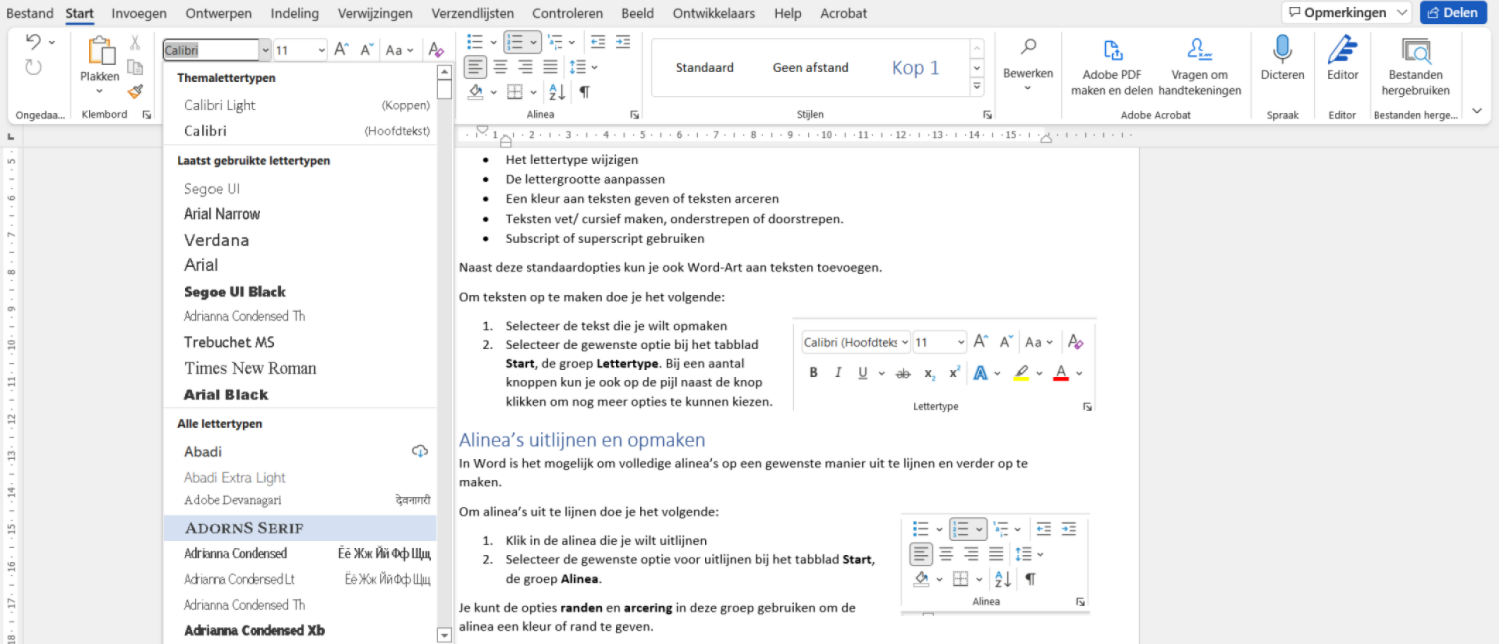
Task: Toggle paragraph marks visibility
Action: pos(585,92)
